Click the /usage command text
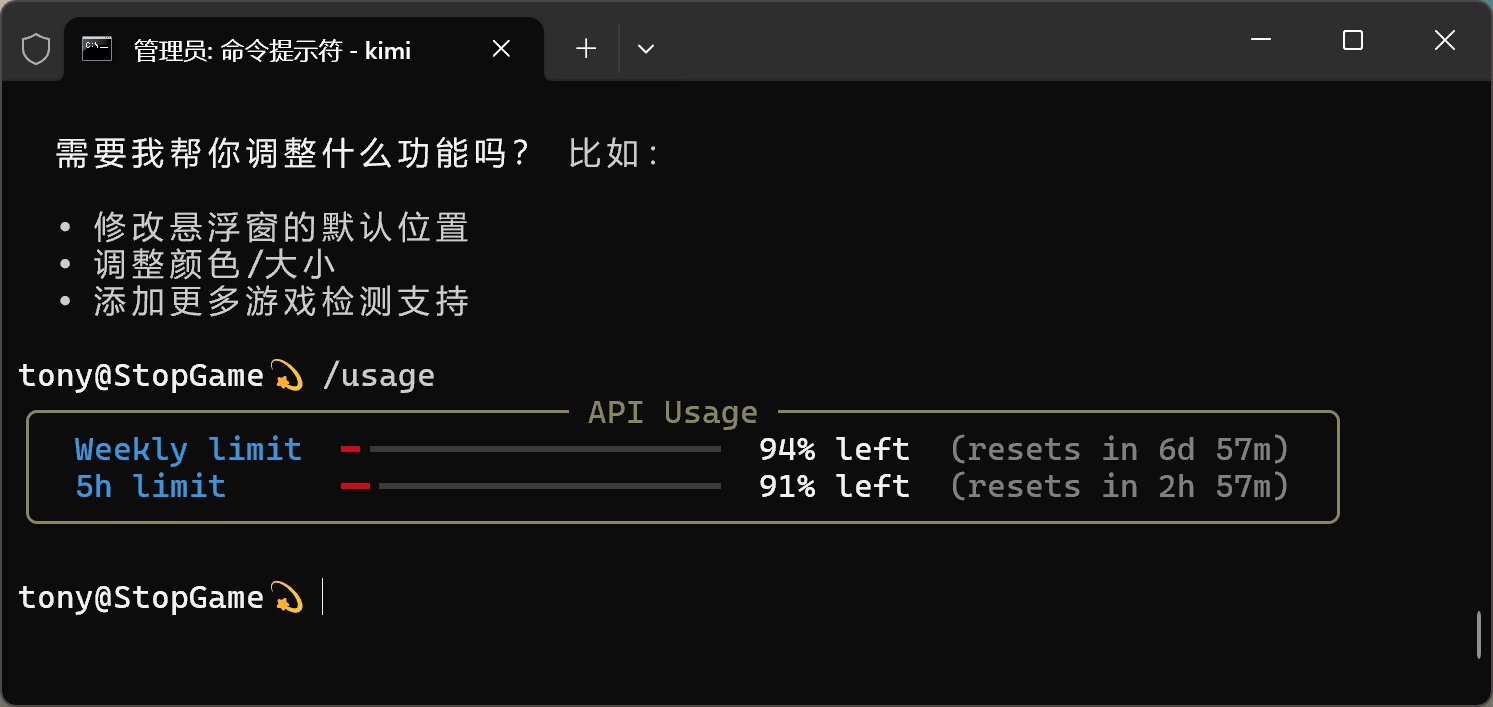This screenshot has width=1493, height=707. pyautogui.click(x=379, y=377)
